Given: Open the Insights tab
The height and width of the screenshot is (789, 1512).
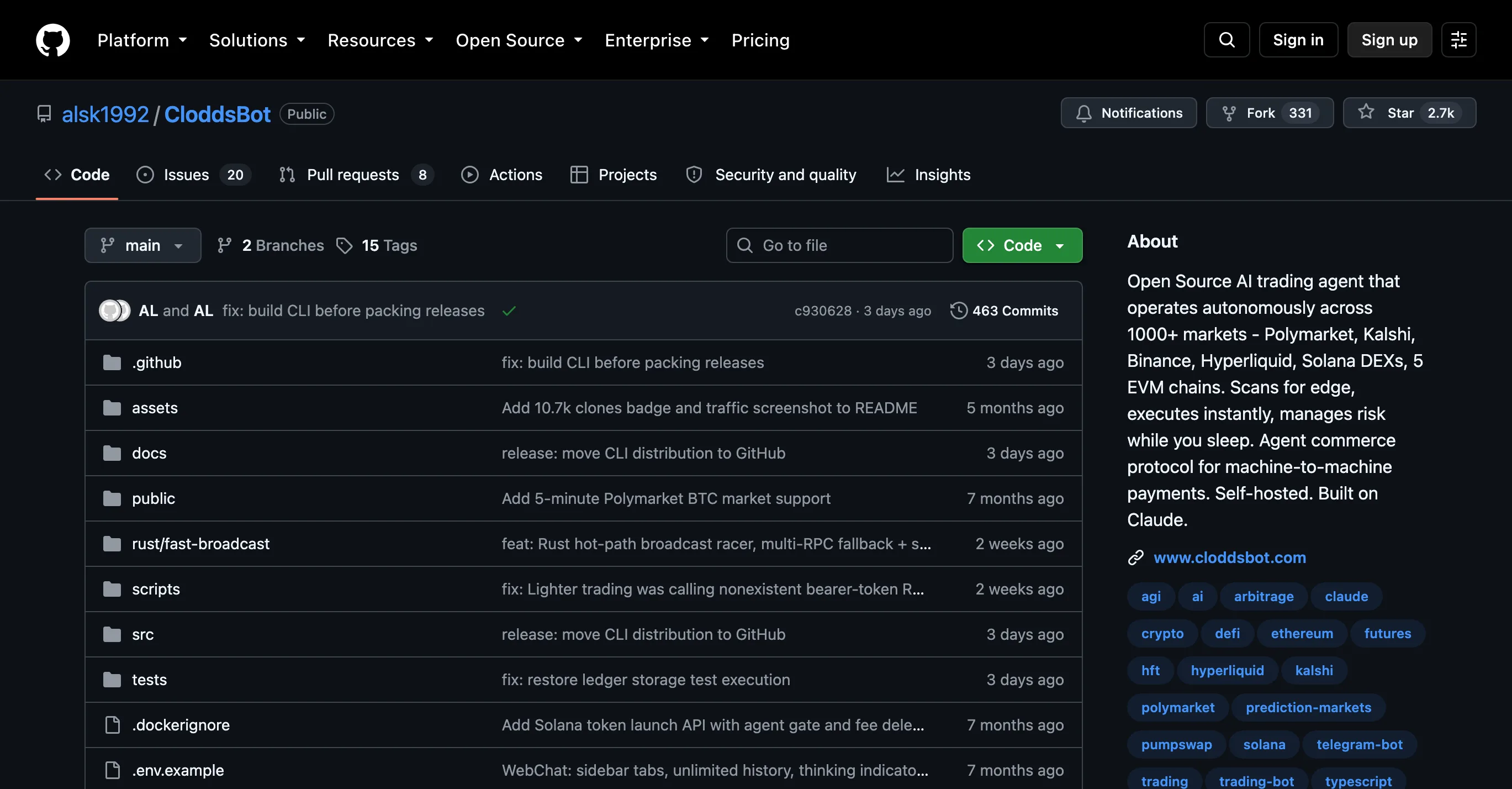Looking at the screenshot, I should click(x=928, y=175).
